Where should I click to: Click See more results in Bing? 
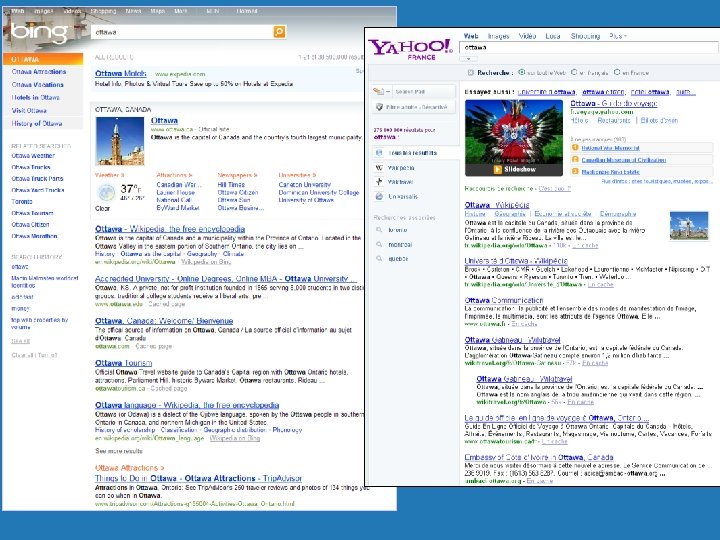[x=119, y=451]
